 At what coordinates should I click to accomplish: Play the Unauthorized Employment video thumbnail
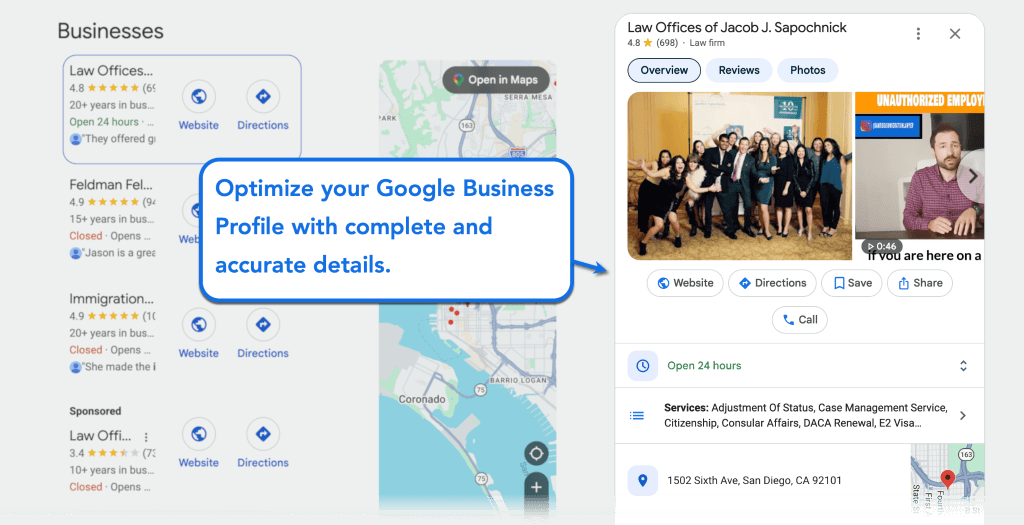920,176
